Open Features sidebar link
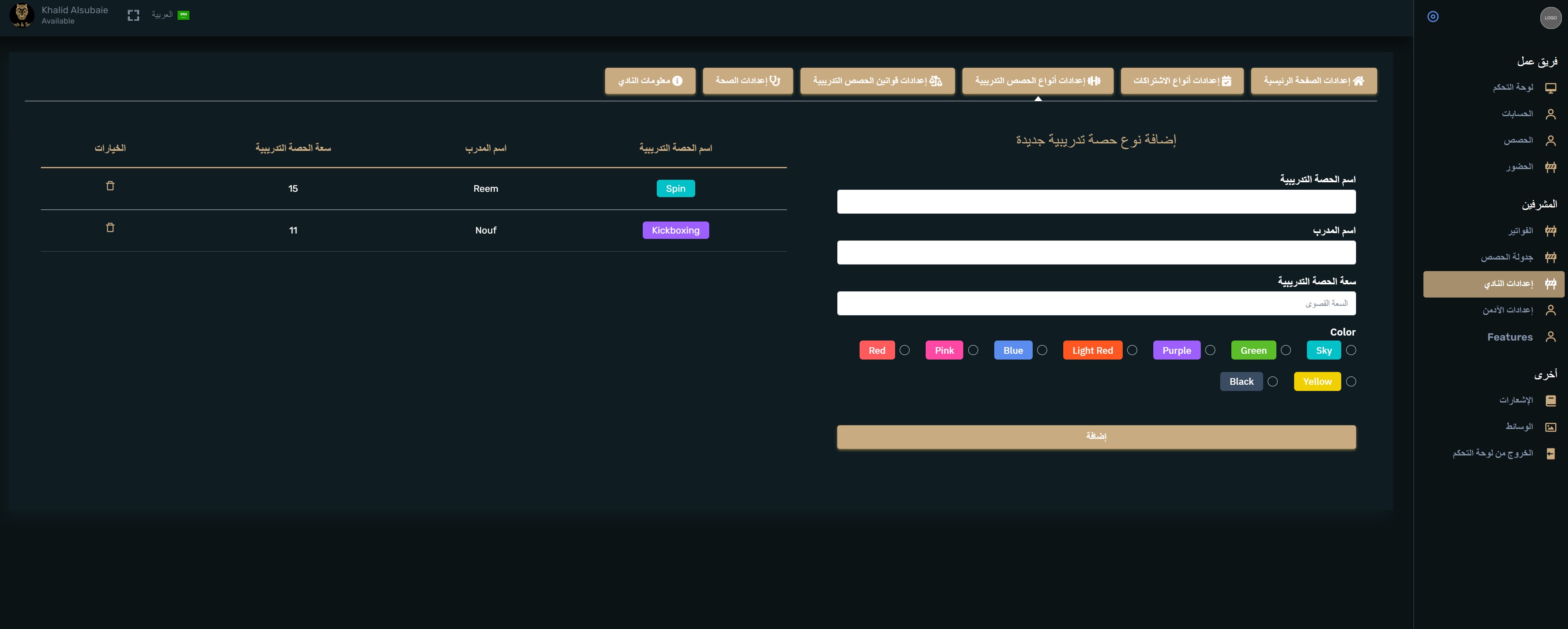 tap(1510, 337)
